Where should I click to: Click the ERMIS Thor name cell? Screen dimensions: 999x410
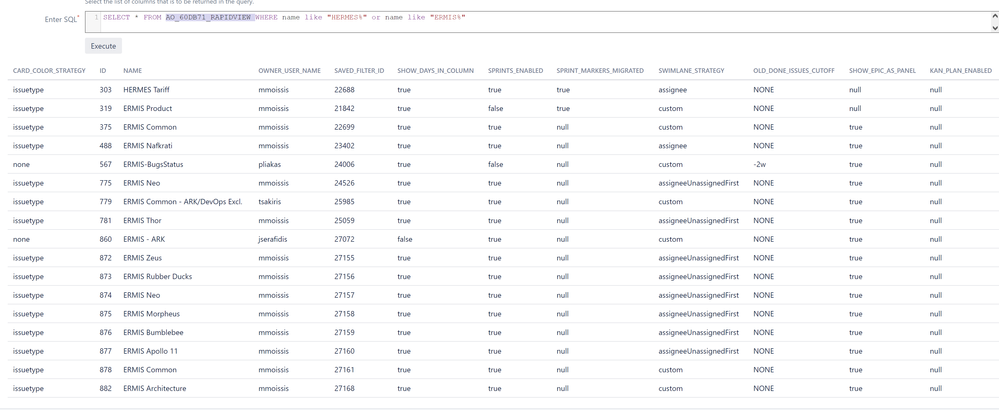click(x=142, y=220)
